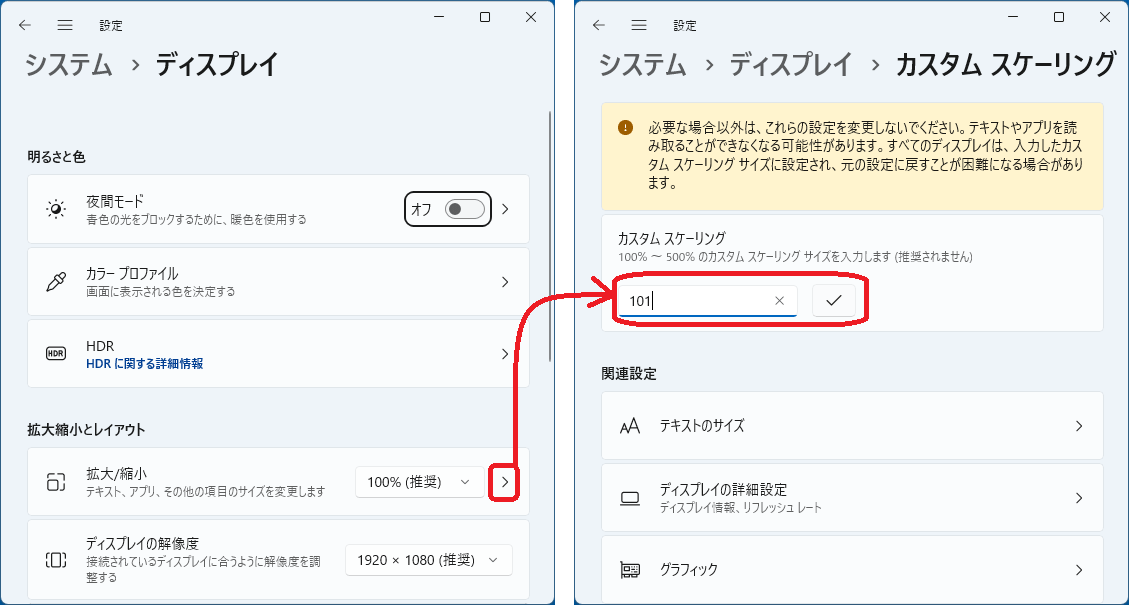1129x605 pixels.
Task: Click the clear (X) icon in the scaling input
Action: [x=779, y=300]
